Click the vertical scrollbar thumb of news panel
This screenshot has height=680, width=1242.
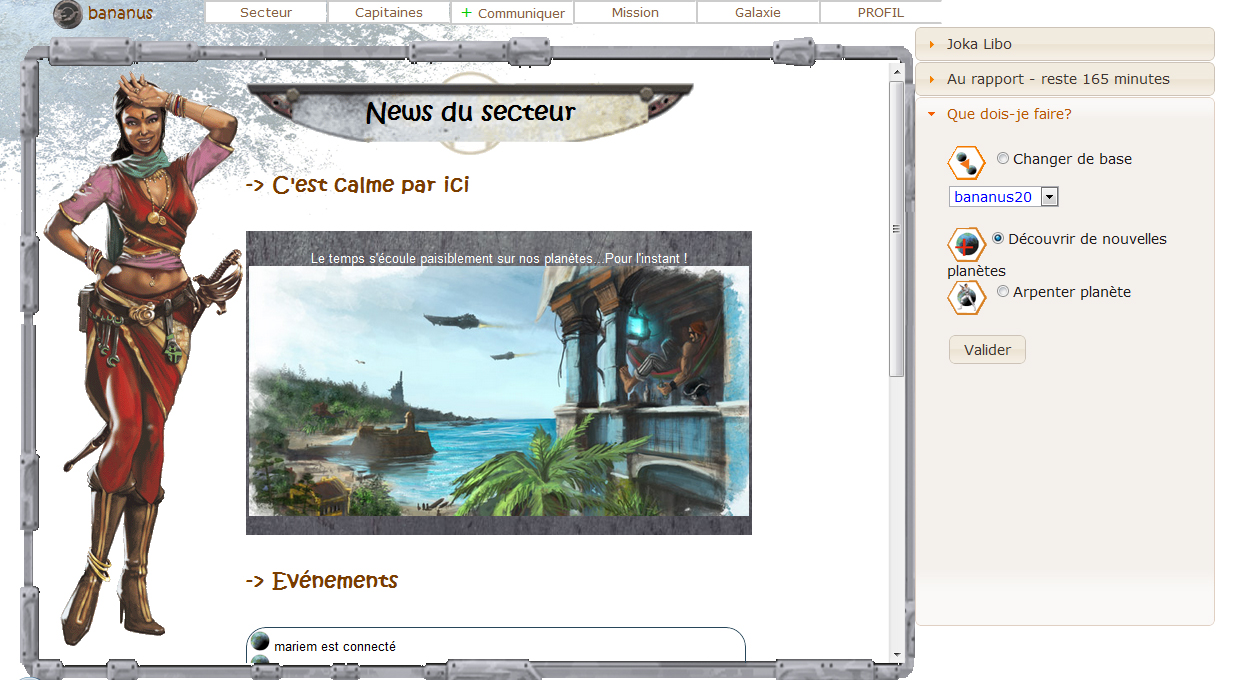pos(896,230)
